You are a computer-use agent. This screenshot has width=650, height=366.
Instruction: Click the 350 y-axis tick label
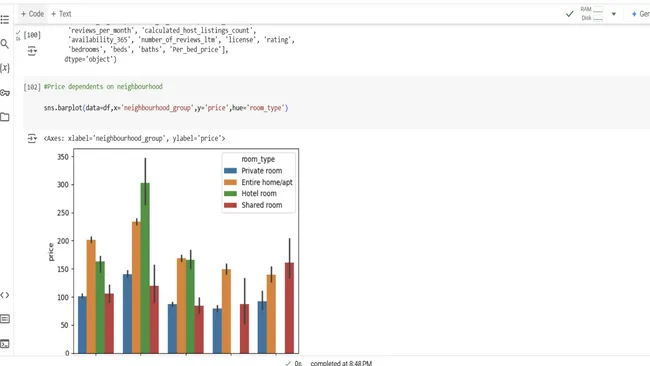[63, 157]
